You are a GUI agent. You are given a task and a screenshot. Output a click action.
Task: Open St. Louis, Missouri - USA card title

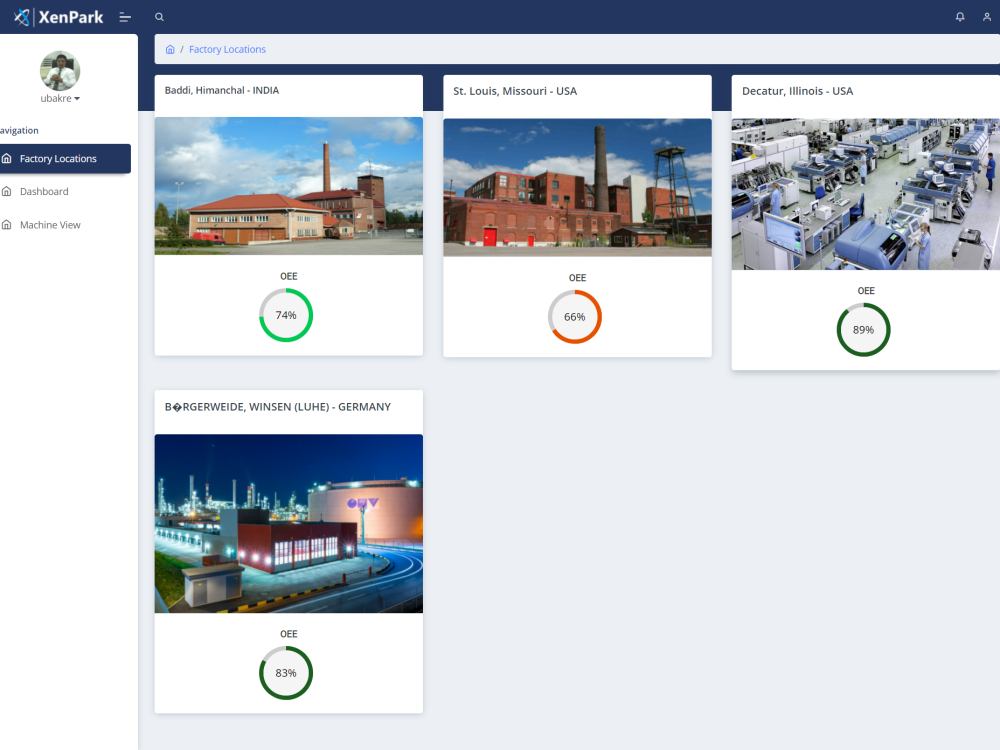[x=515, y=91]
